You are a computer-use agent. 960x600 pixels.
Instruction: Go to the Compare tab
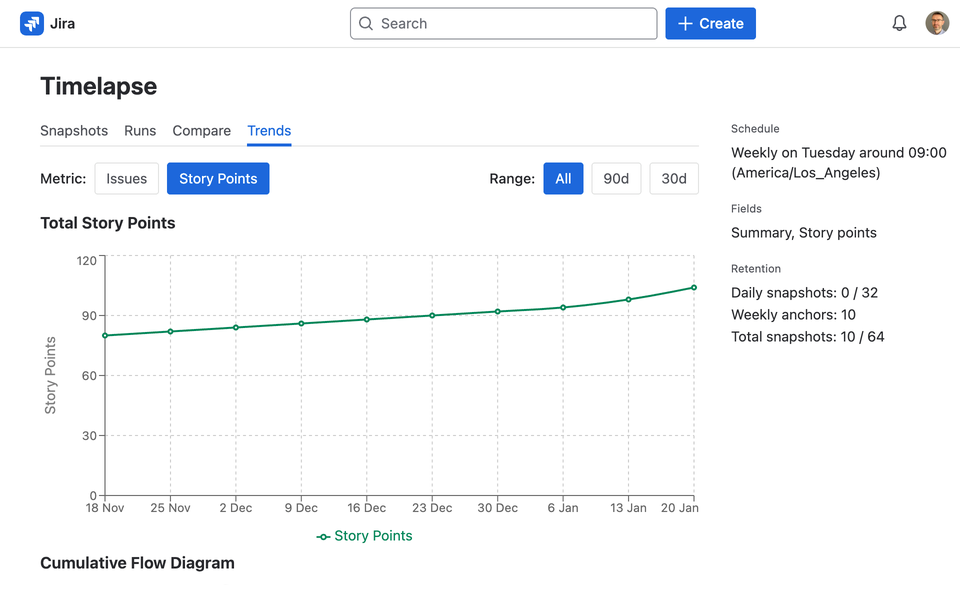pos(201,131)
